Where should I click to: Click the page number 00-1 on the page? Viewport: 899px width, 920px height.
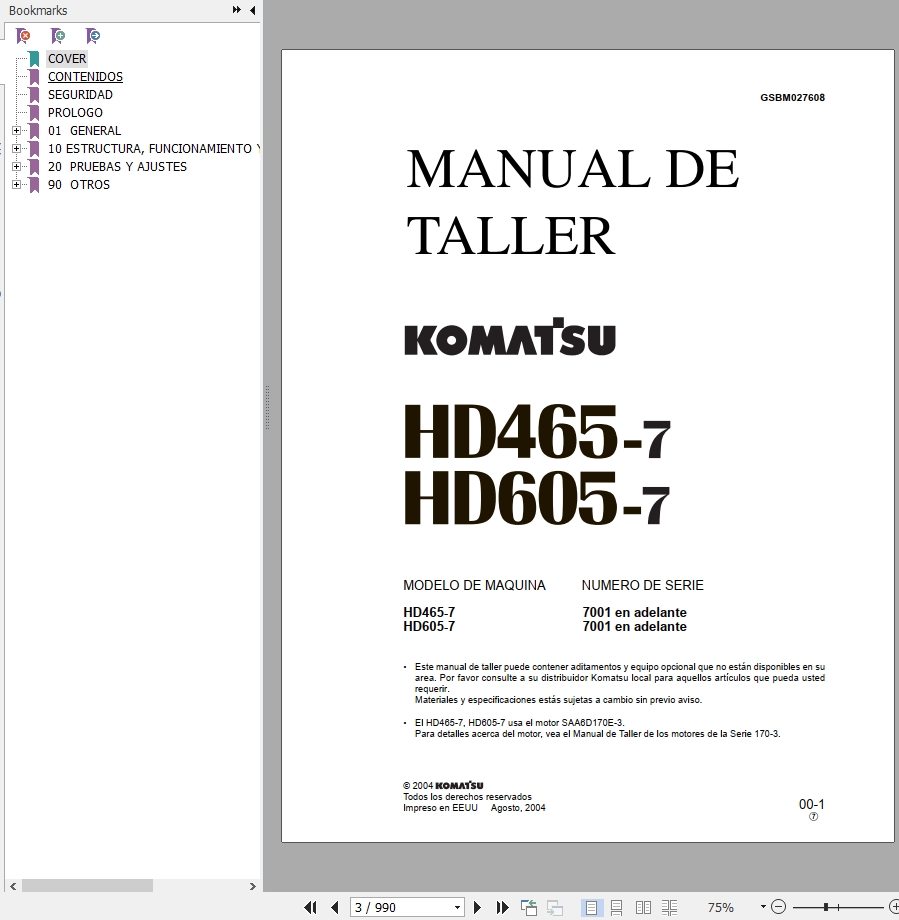(812, 804)
